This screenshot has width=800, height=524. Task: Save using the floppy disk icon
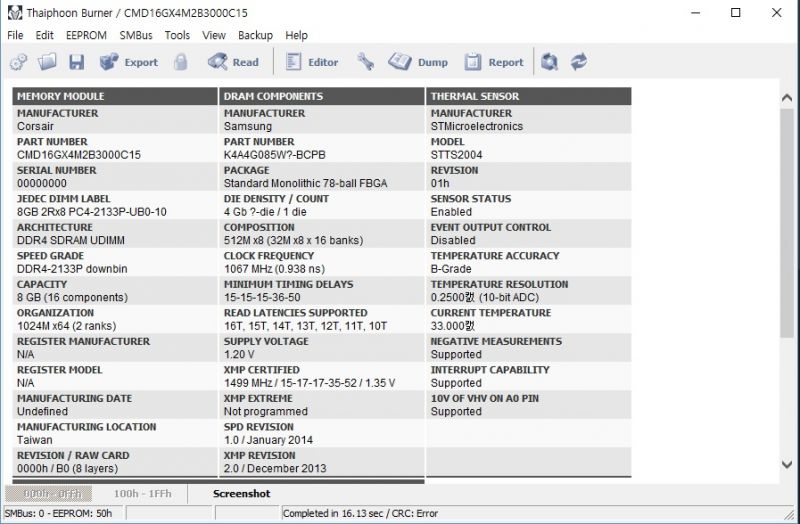[x=77, y=62]
